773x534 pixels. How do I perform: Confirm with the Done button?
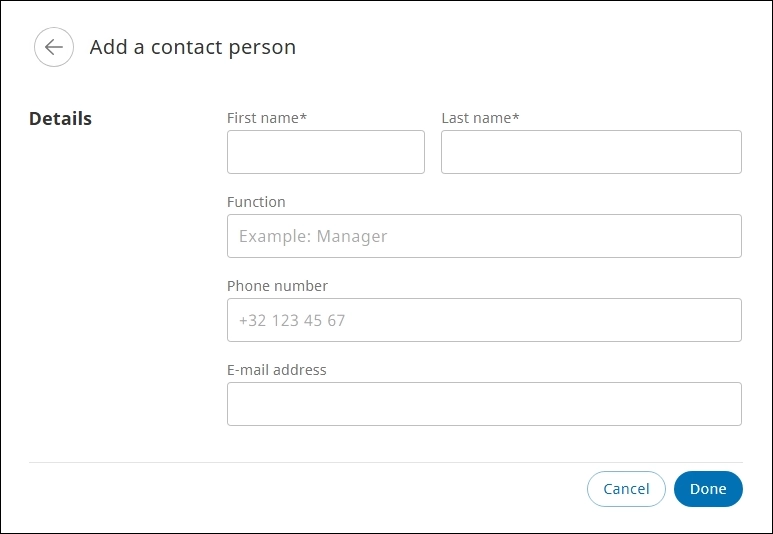(x=708, y=489)
